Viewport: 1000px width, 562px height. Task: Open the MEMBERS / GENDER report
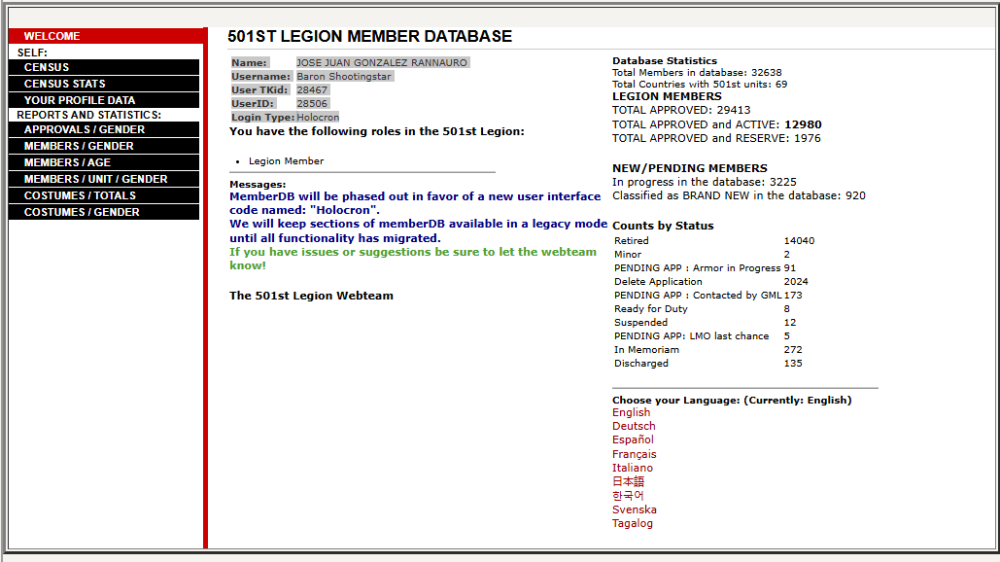tap(104, 146)
